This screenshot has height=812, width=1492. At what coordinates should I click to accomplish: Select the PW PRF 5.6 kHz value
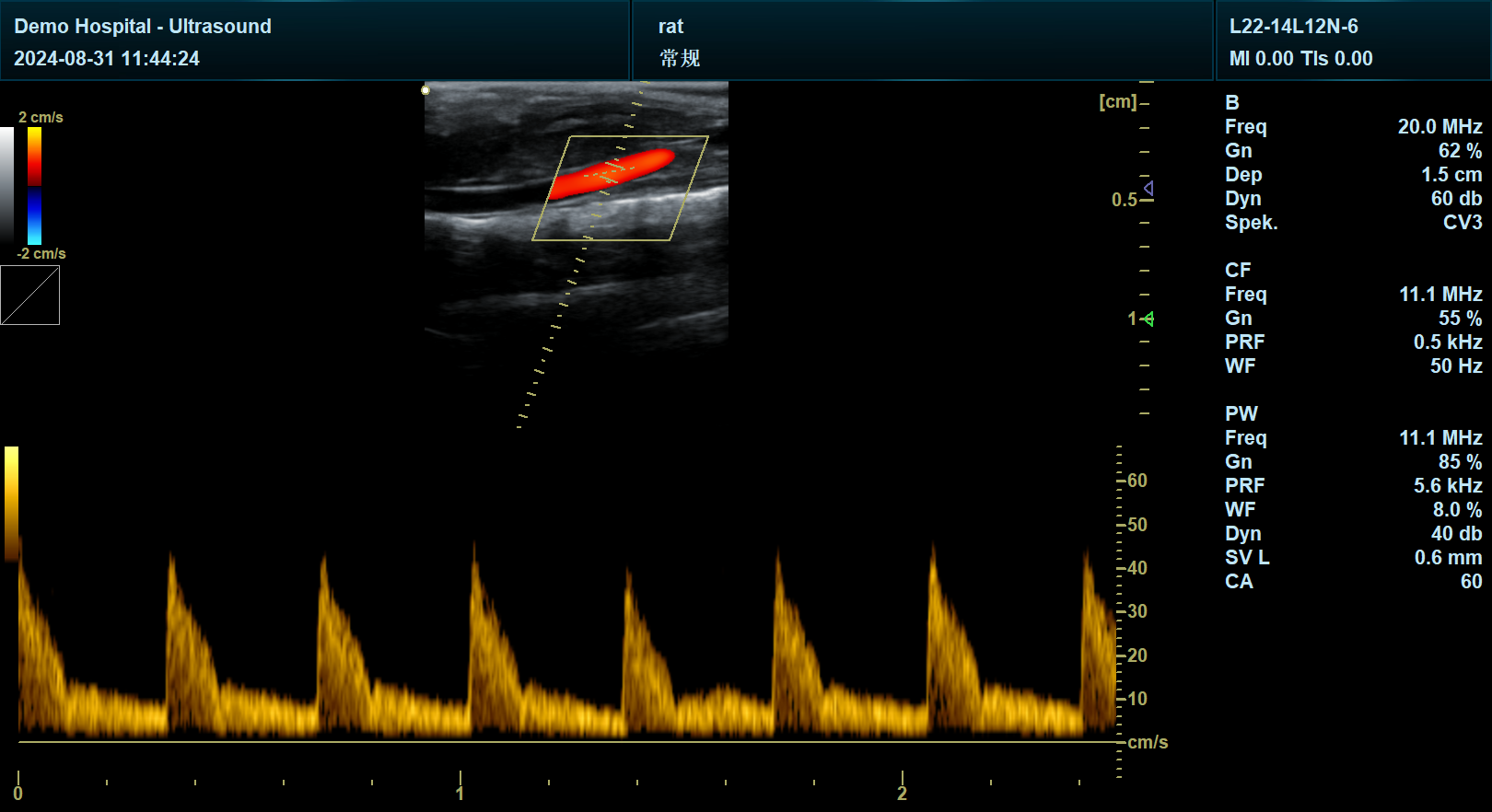click(1448, 486)
